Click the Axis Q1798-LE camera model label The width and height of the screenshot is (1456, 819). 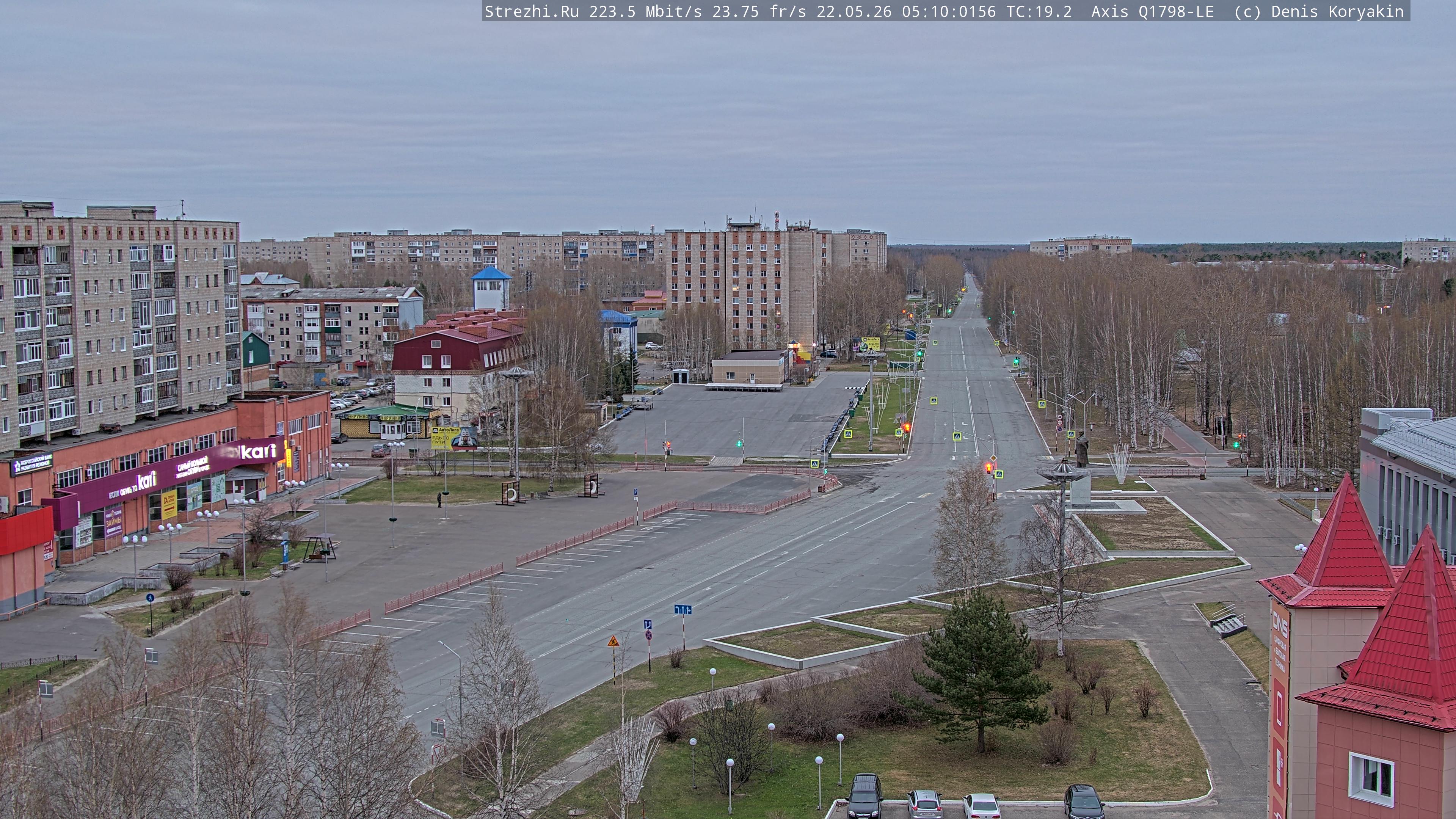[1153, 12]
